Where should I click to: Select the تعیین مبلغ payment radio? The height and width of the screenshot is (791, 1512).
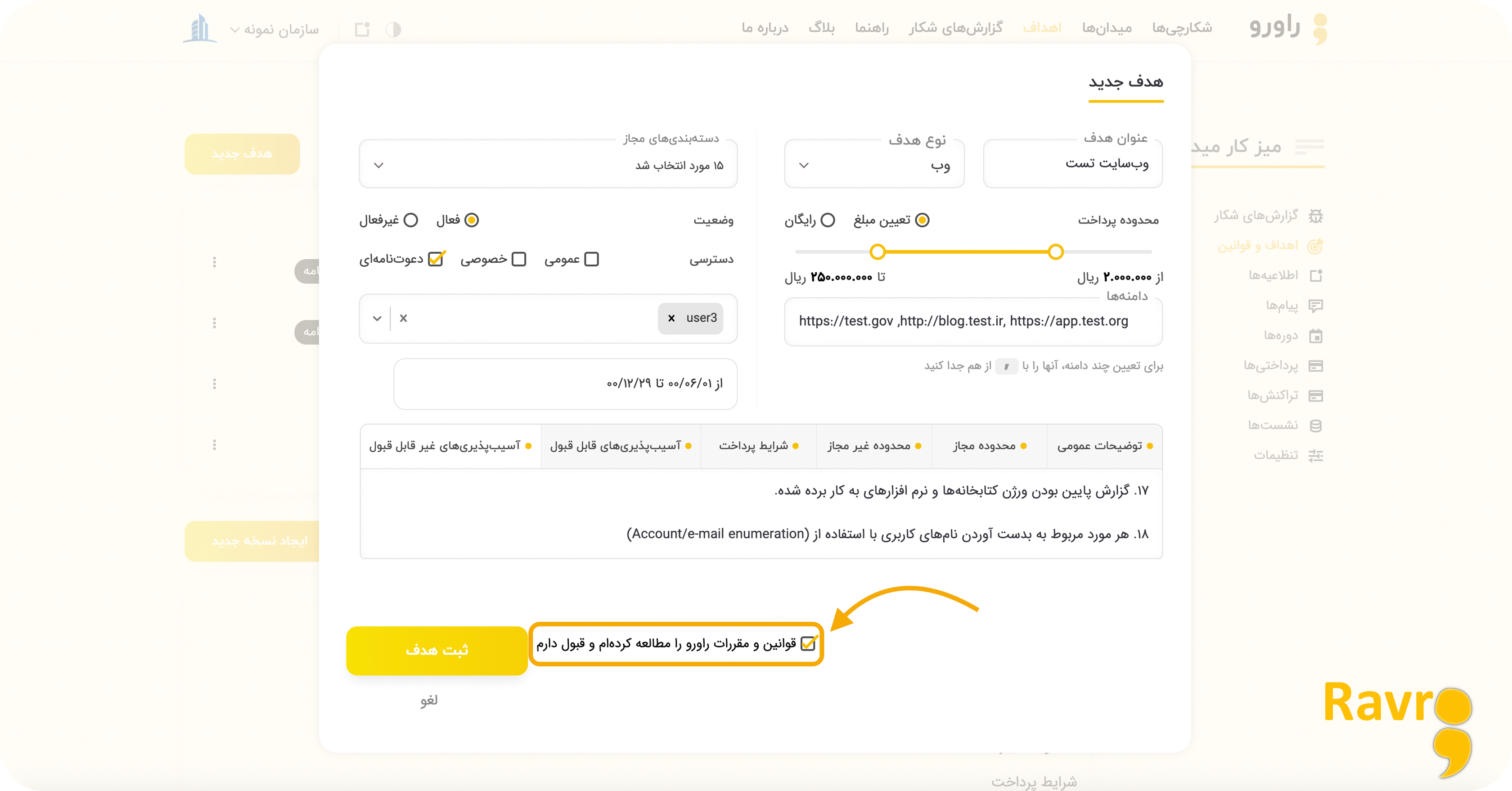(x=922, y=220)
